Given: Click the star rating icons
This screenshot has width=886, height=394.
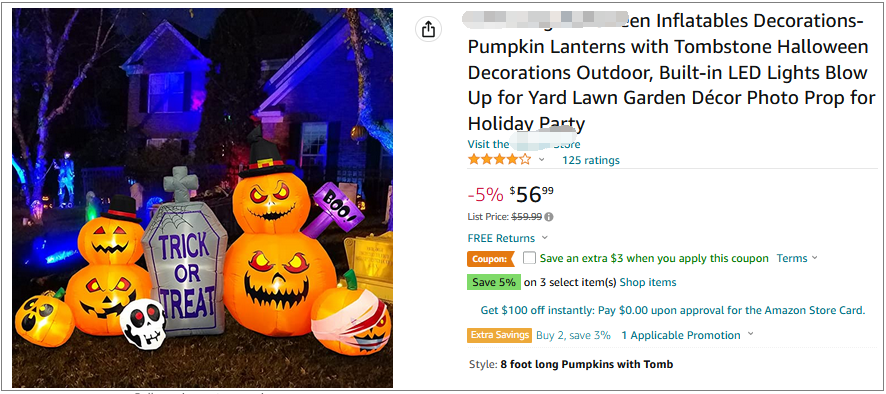Looking at the screenshot, I should tap(500, 159).
